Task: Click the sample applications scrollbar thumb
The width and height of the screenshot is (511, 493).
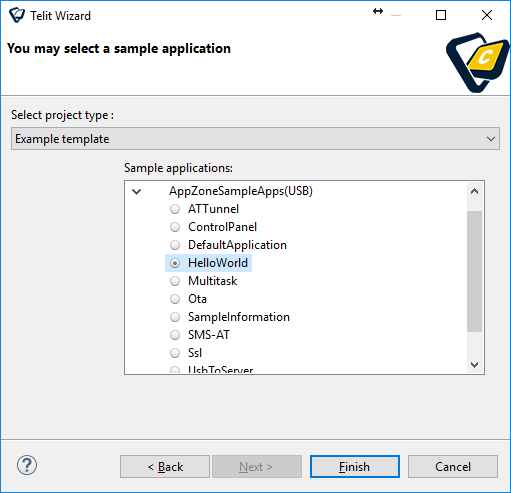Action: tap(474, 271)
